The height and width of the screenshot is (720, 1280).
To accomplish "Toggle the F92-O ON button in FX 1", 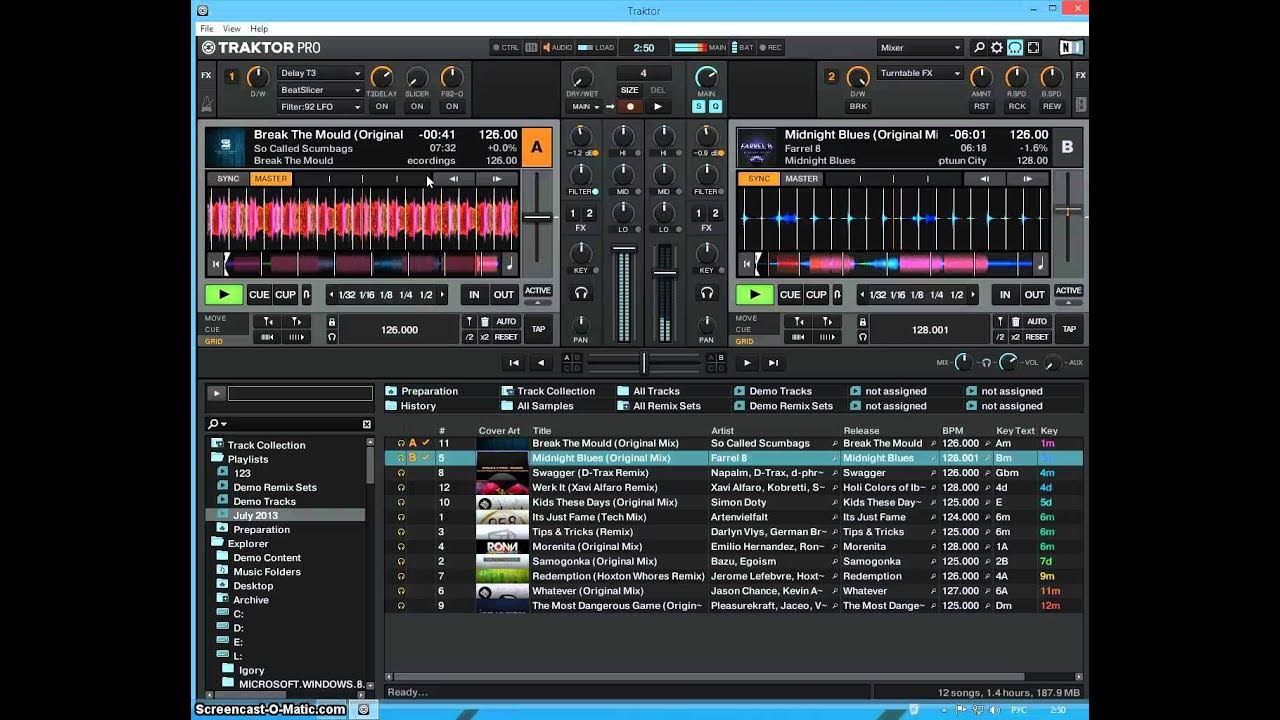I will point(452,106).
